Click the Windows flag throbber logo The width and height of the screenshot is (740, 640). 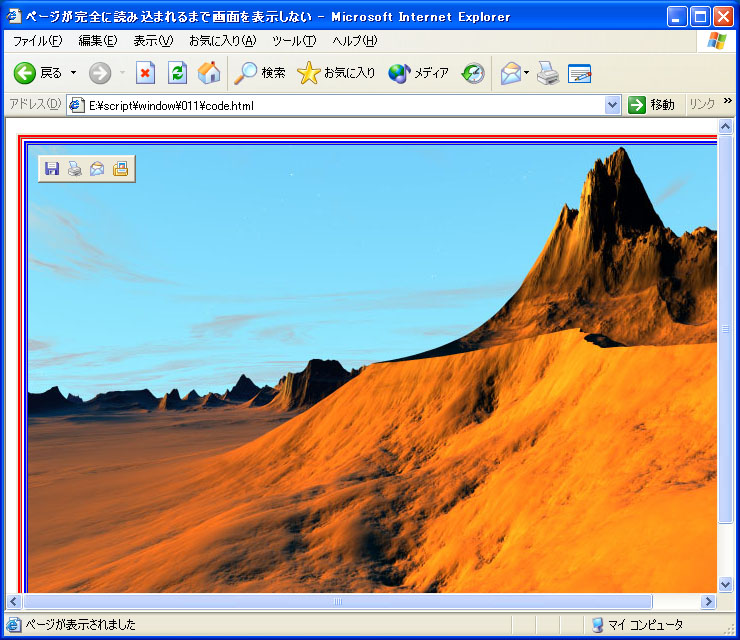point(717,41)
